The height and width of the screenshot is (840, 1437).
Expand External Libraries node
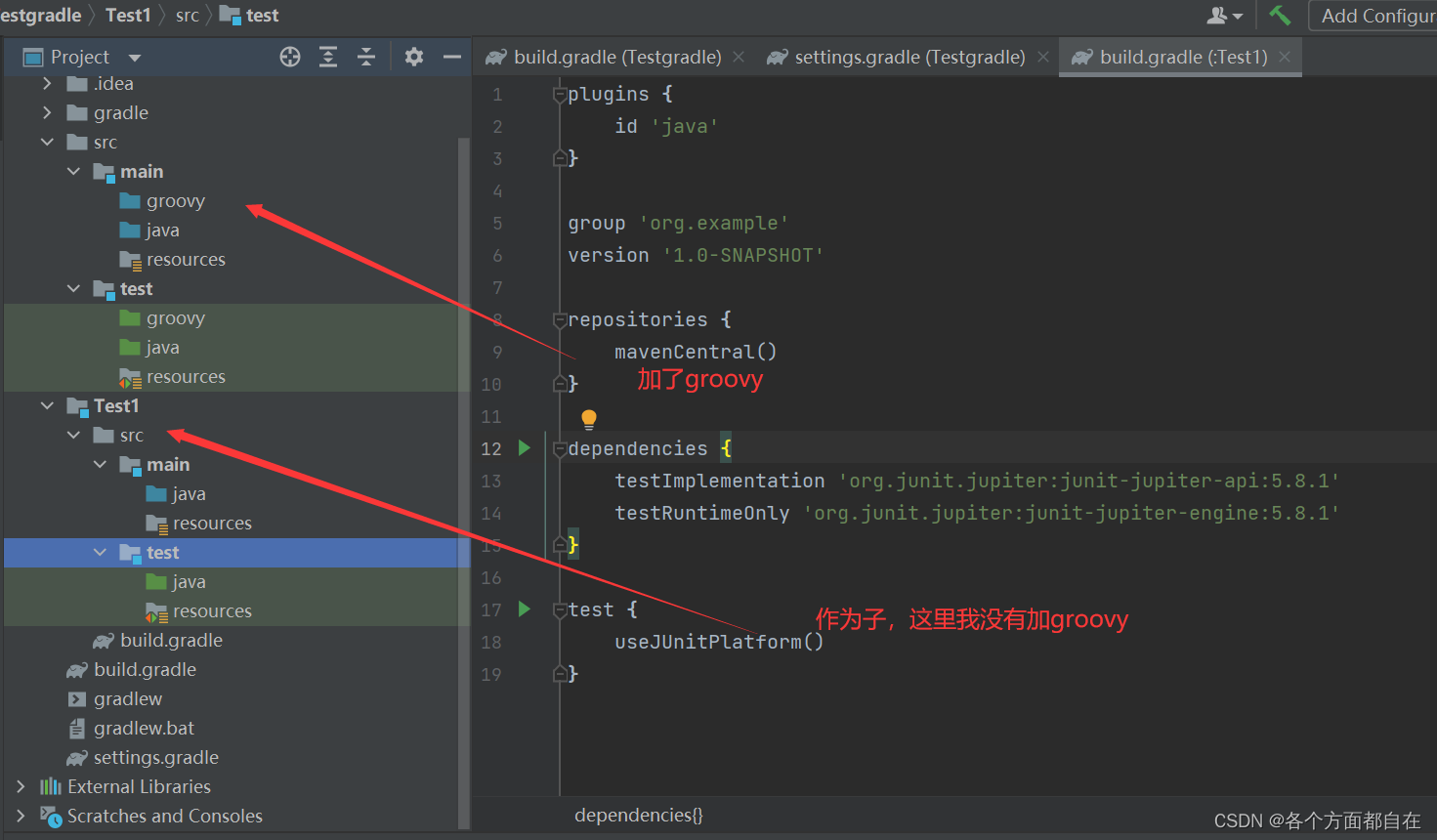coord(21,786)
